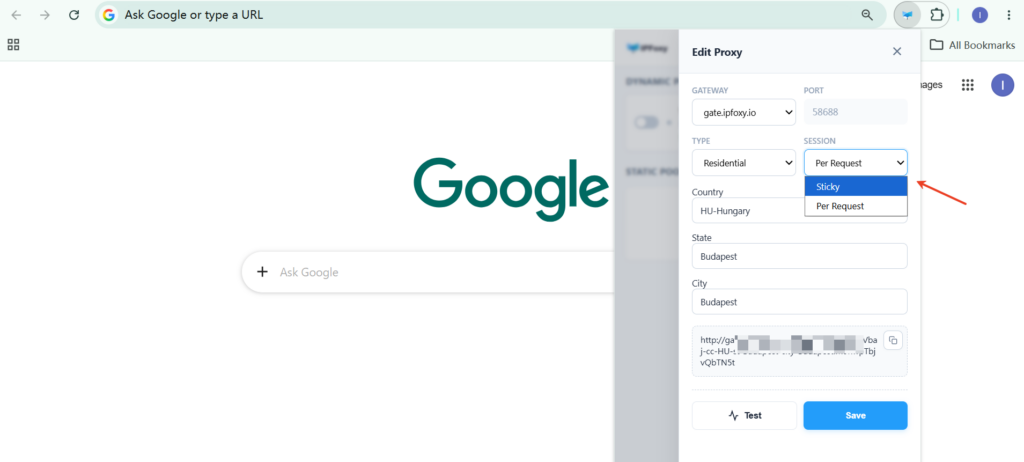
Task: Focus the 'Ask Google or type a URL' address bar
Action: point(491,14)
